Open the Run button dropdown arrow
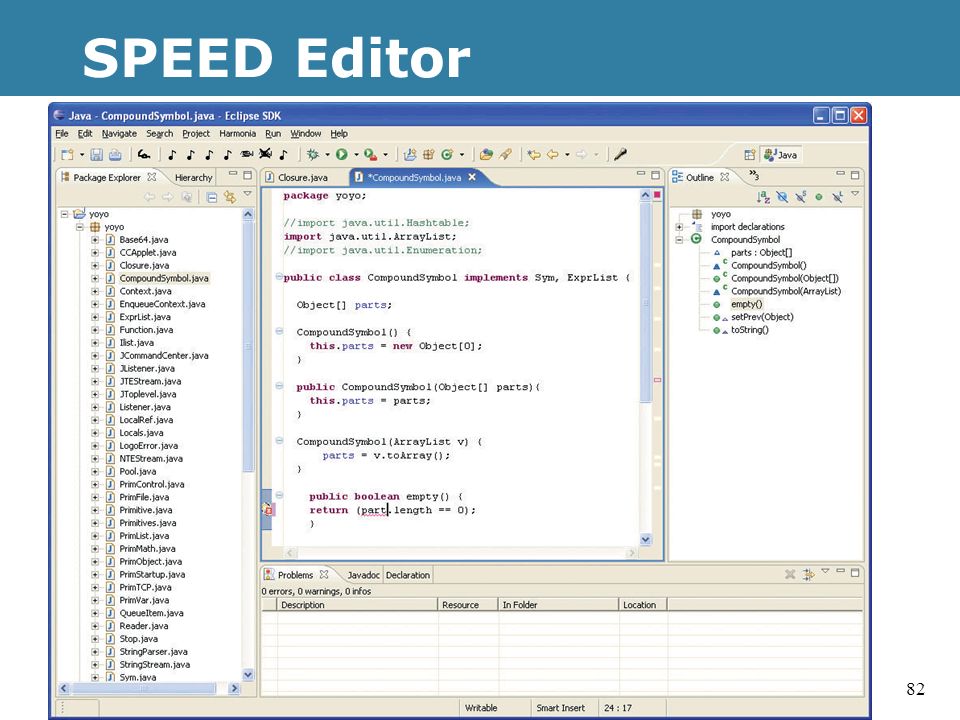960x720 pixels. [356, 155]
